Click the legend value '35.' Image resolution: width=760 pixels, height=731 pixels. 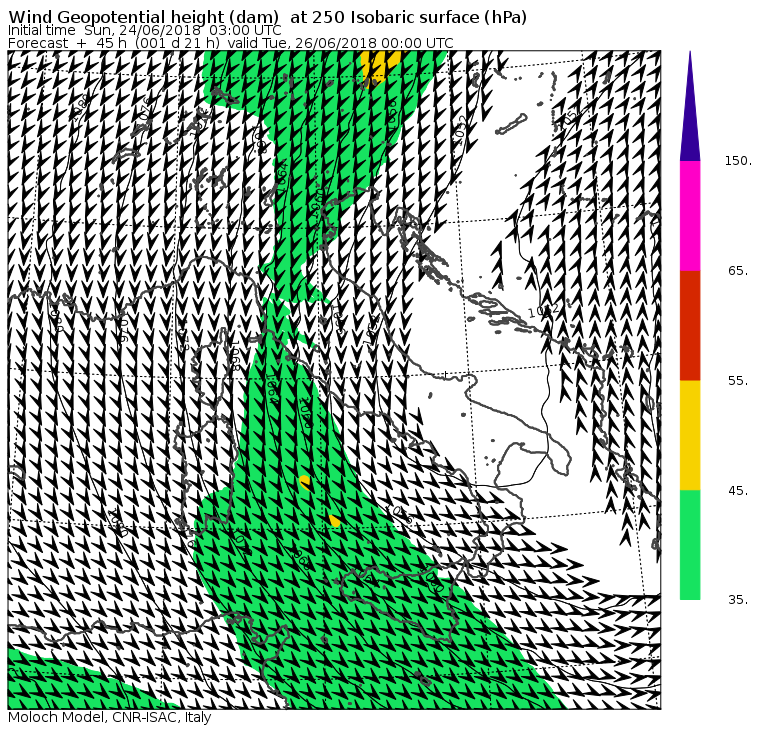pyautogui.click(x=738, y=600)
